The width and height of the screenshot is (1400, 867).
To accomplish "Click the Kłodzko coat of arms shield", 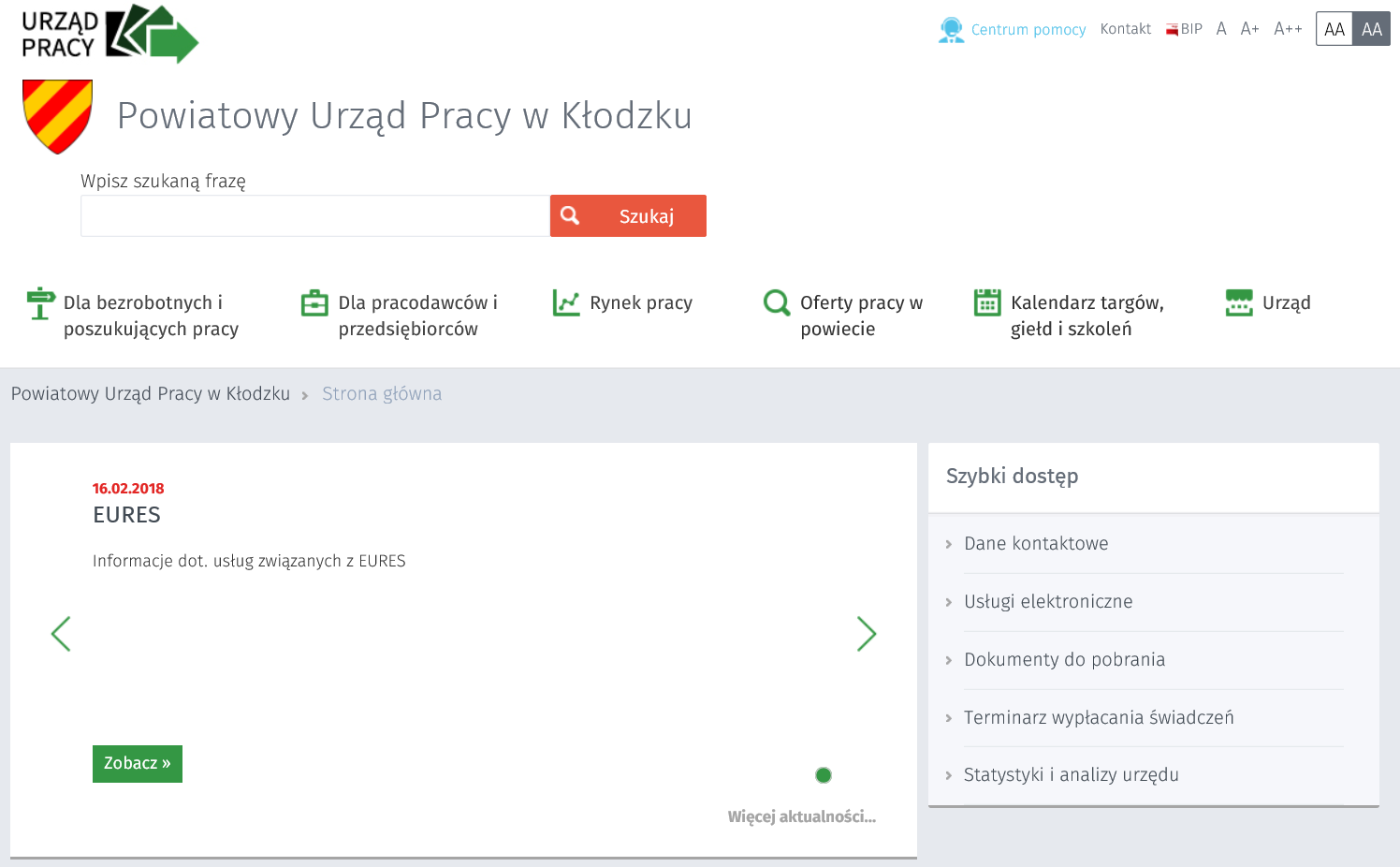I will coord(57,116).
